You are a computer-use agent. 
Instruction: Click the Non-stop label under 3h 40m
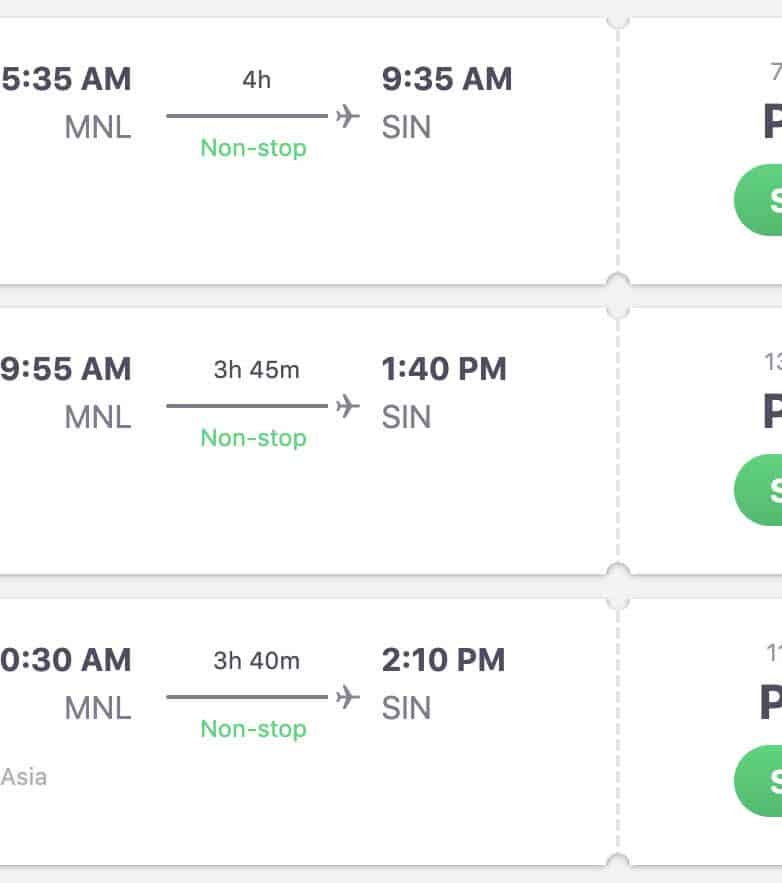tap(253, 729)
